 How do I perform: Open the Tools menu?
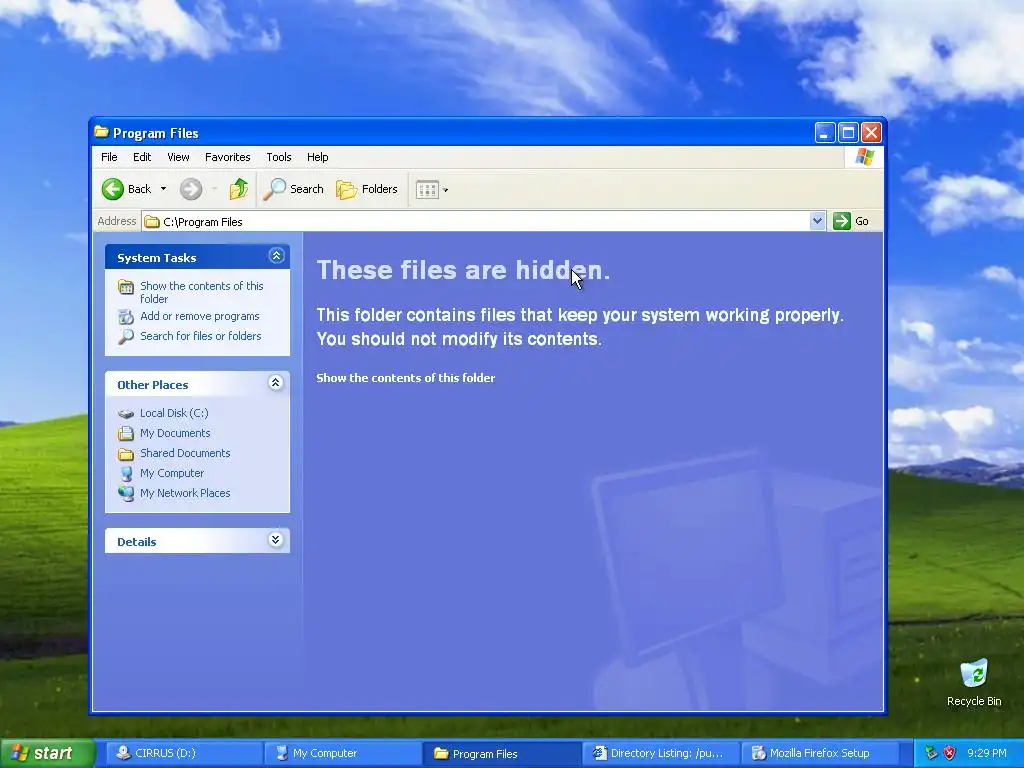279,157
